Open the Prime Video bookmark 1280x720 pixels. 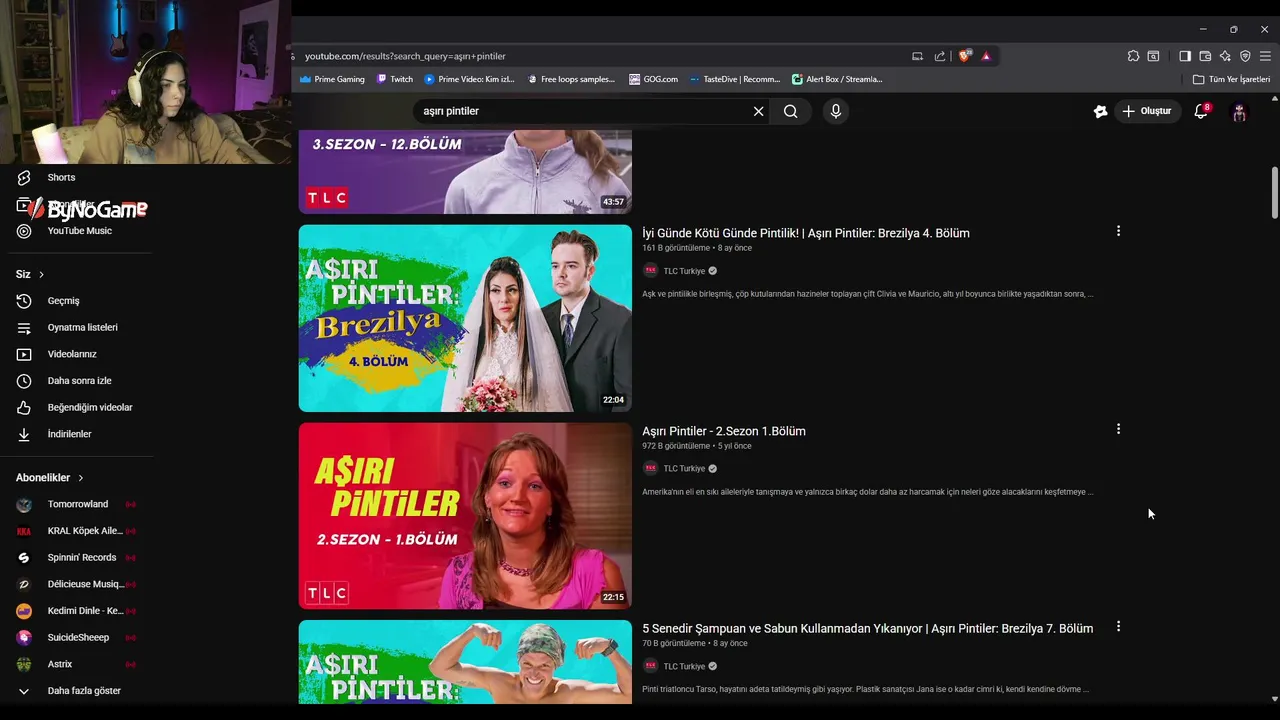point(469,79)
